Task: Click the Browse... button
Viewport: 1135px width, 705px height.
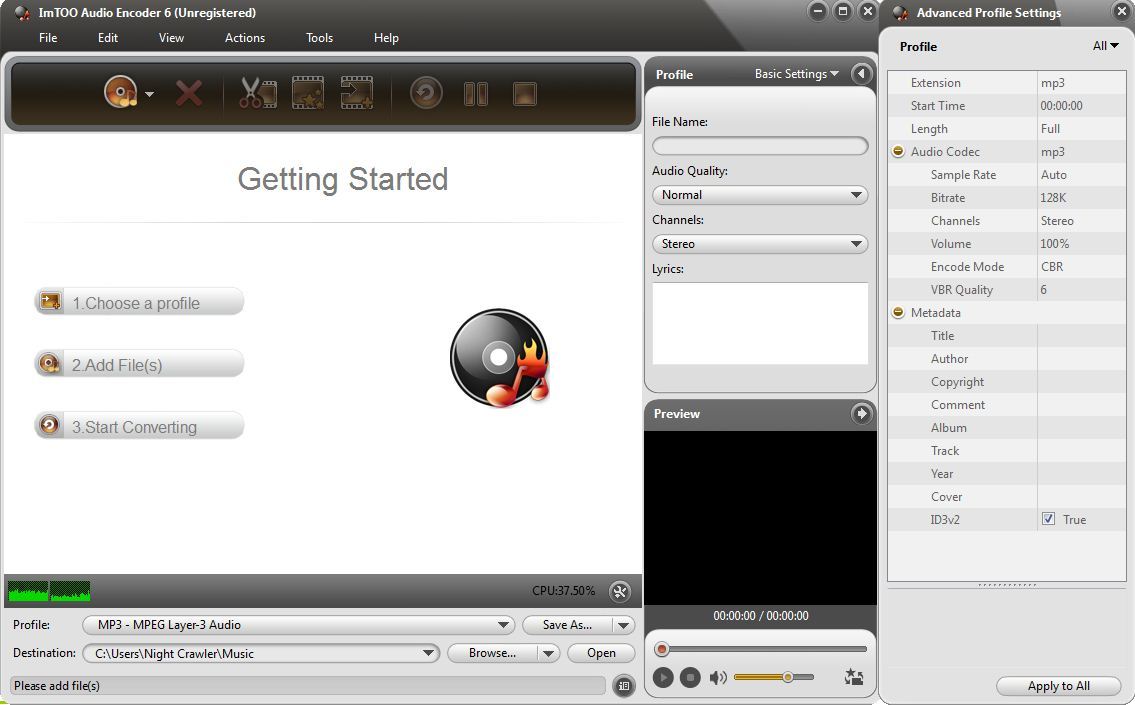Action: [x=493, y=654]
